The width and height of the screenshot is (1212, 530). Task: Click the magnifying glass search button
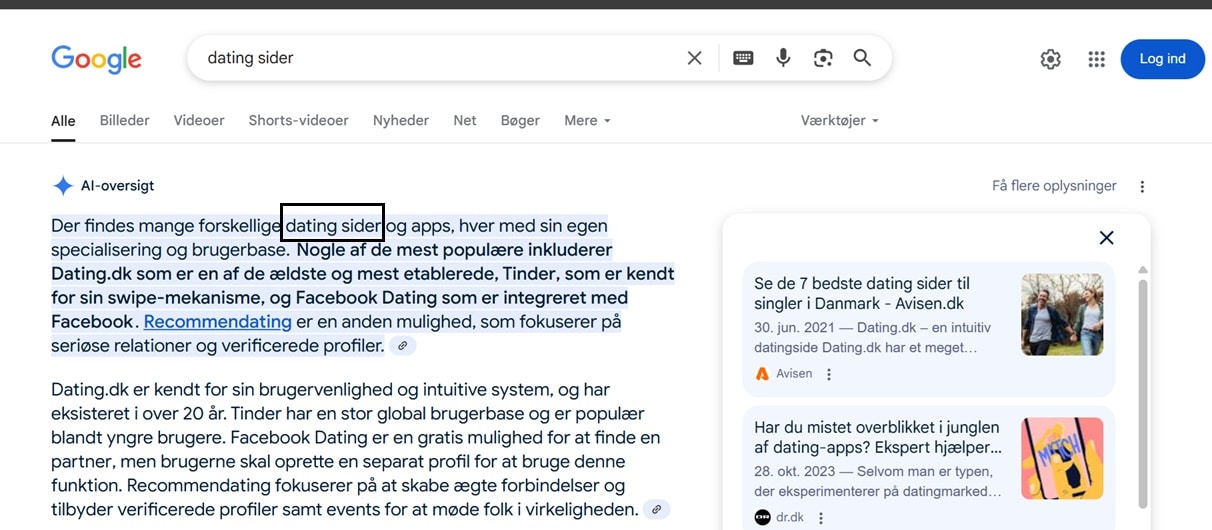point(862,58)
